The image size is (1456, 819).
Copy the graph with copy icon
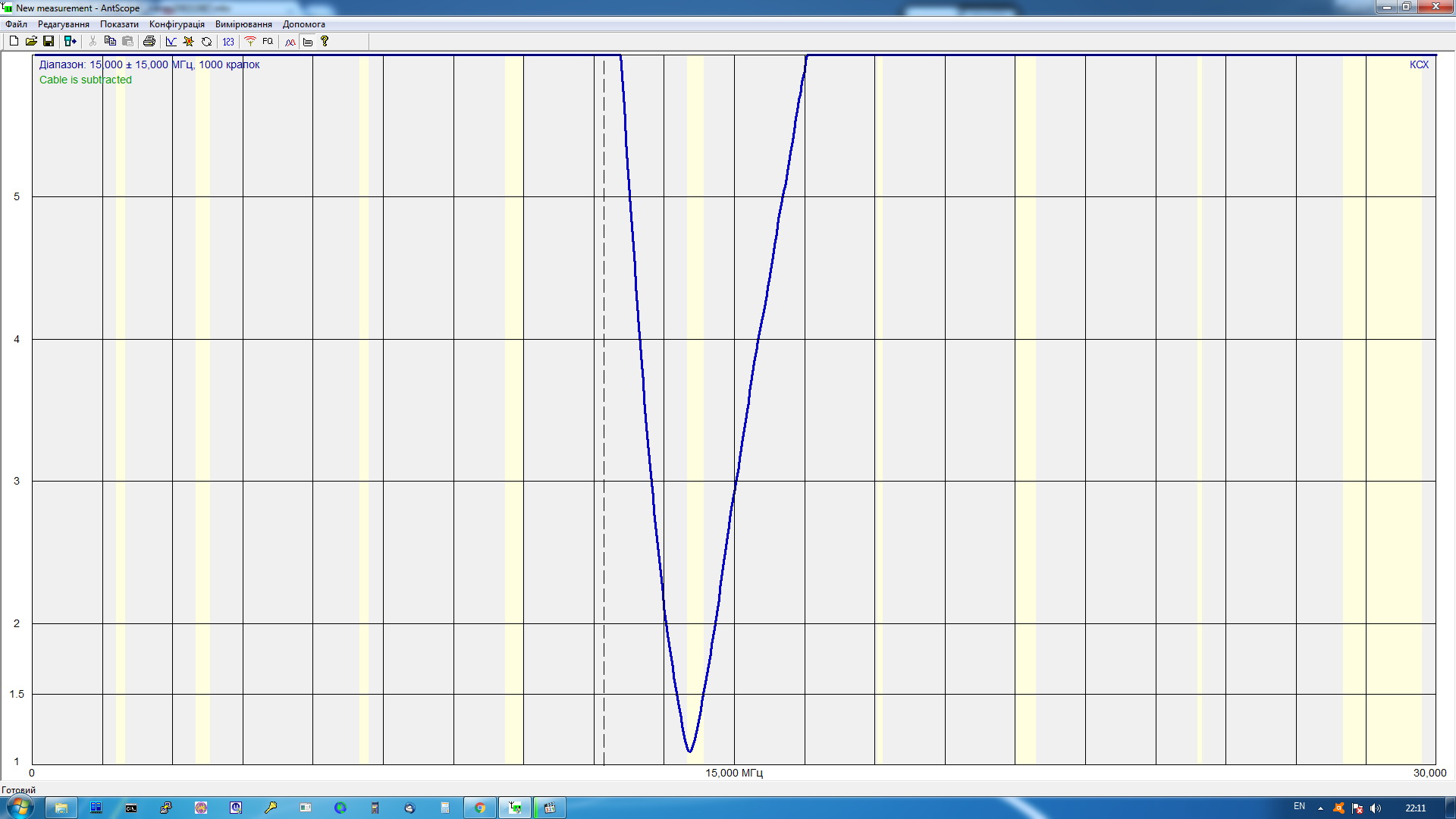[110, 42]
